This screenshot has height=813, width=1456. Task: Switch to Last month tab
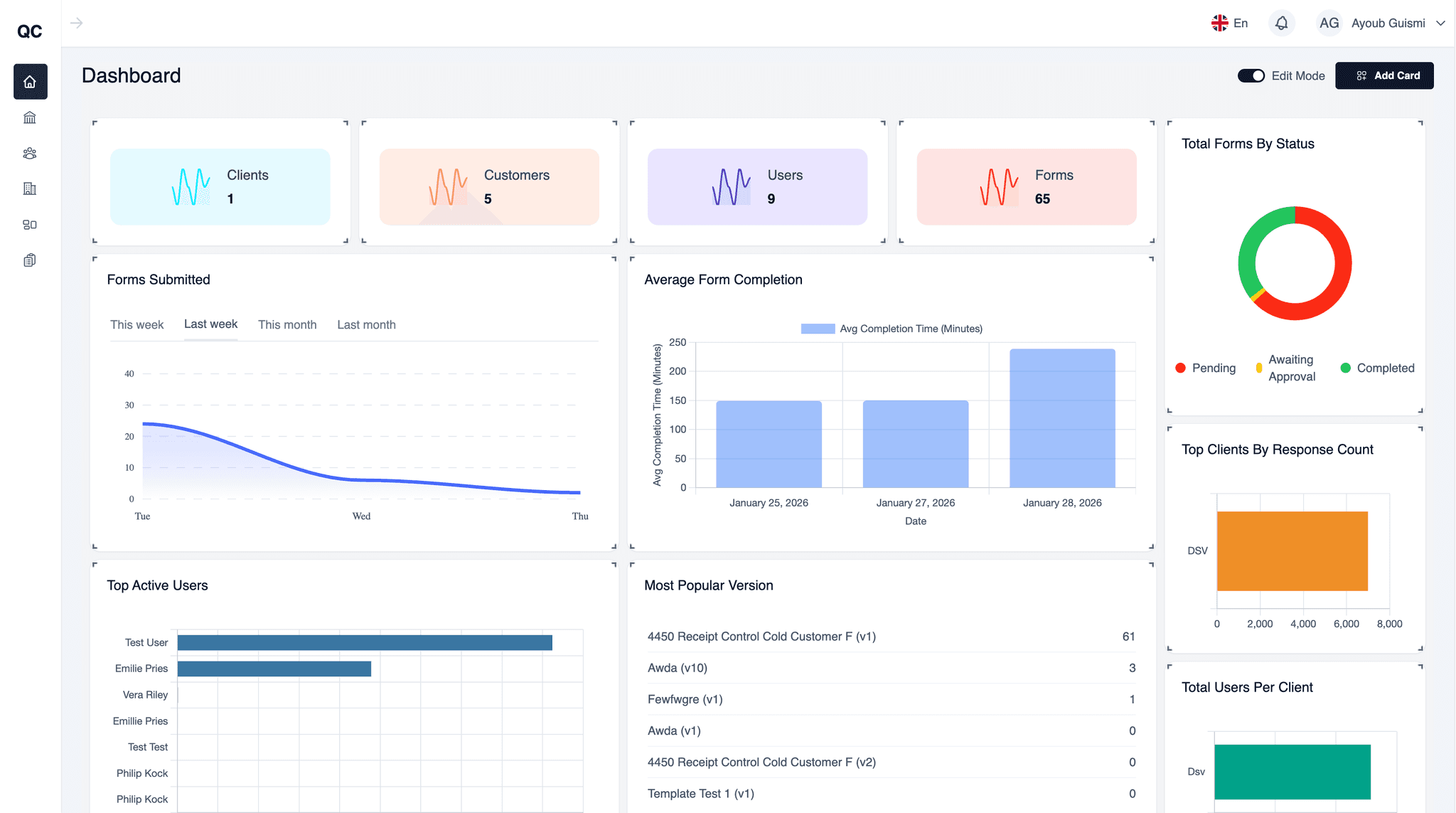pyautogui.click(x=366, y=324)
